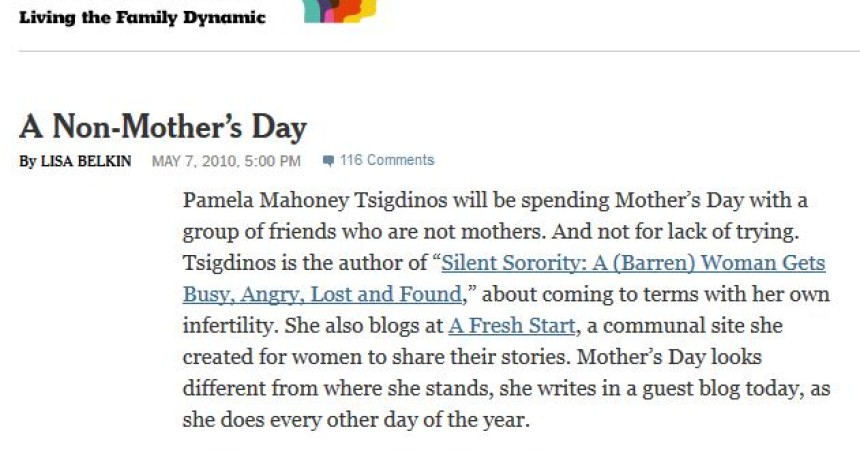
Task: Visit the "A Fresh Start" blog link
Action: coord(512,326)
